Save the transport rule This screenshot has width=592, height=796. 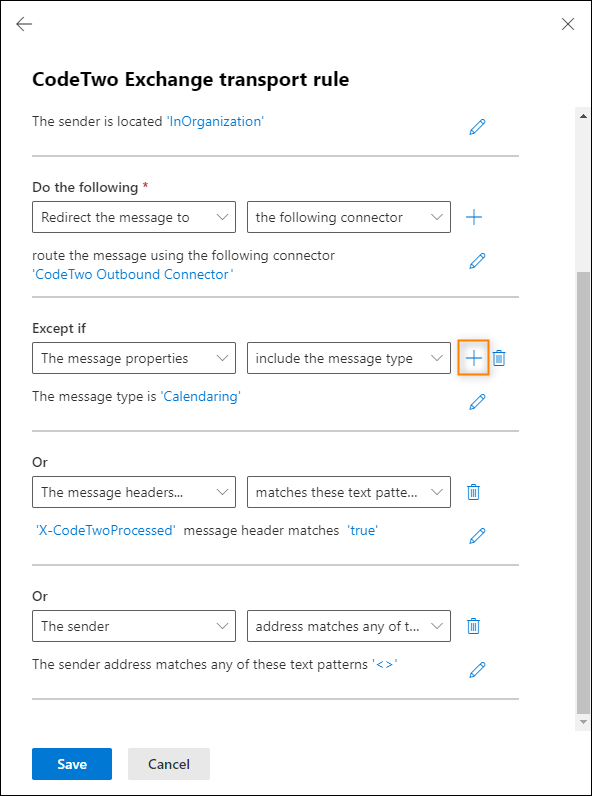coord(72,764)
